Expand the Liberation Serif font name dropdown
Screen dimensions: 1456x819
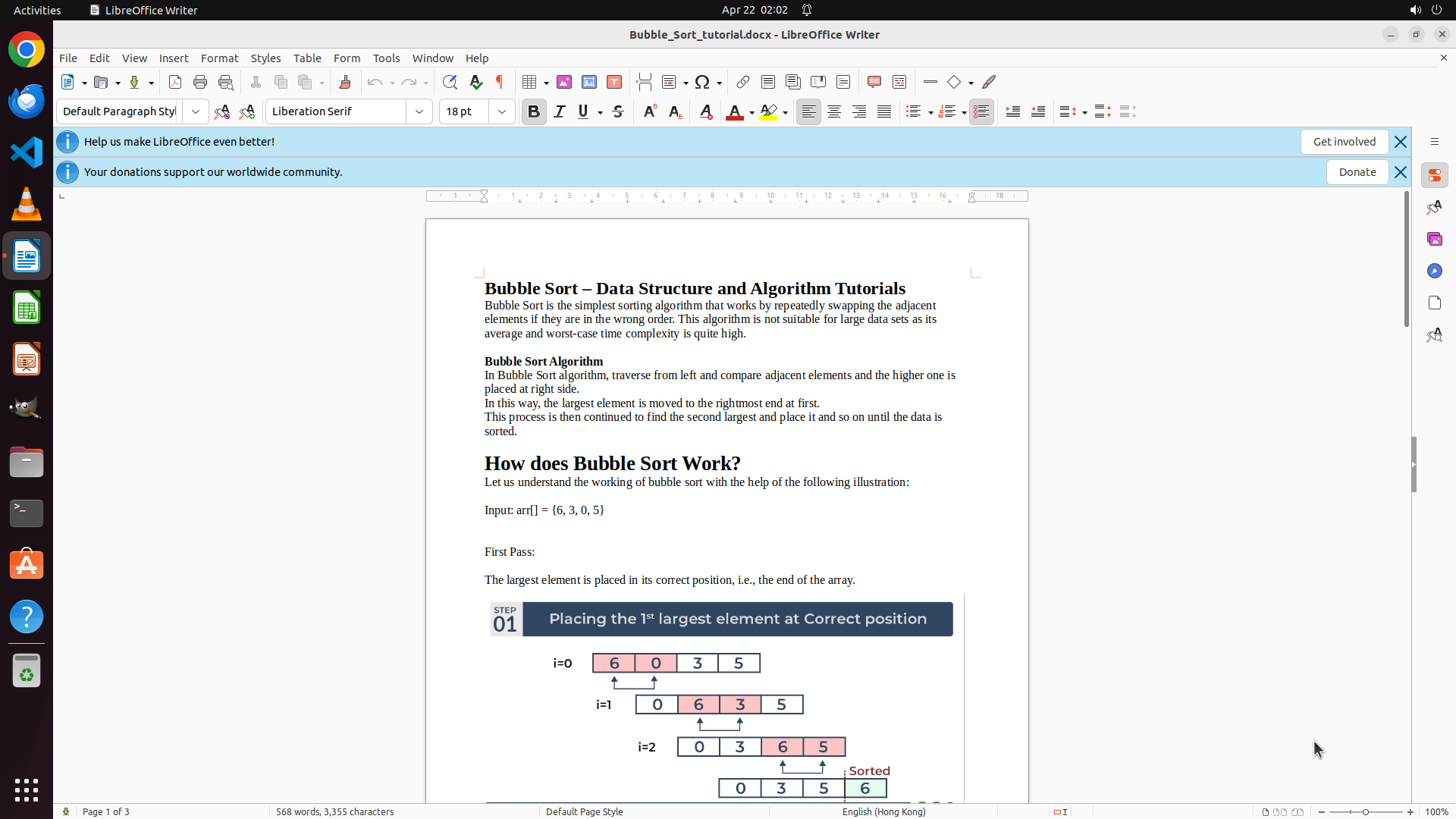click(x=419, y=111)
